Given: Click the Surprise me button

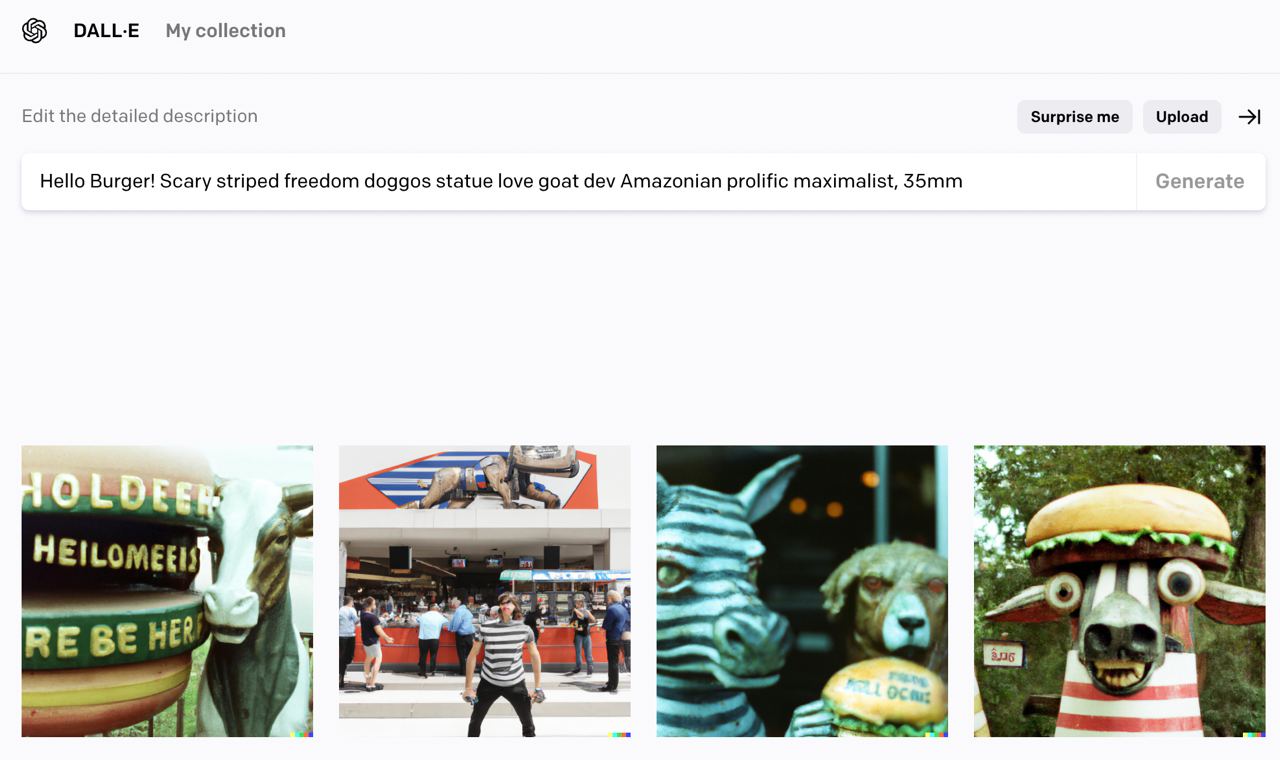Looking at the screenshot, I should click(1075, 117).
